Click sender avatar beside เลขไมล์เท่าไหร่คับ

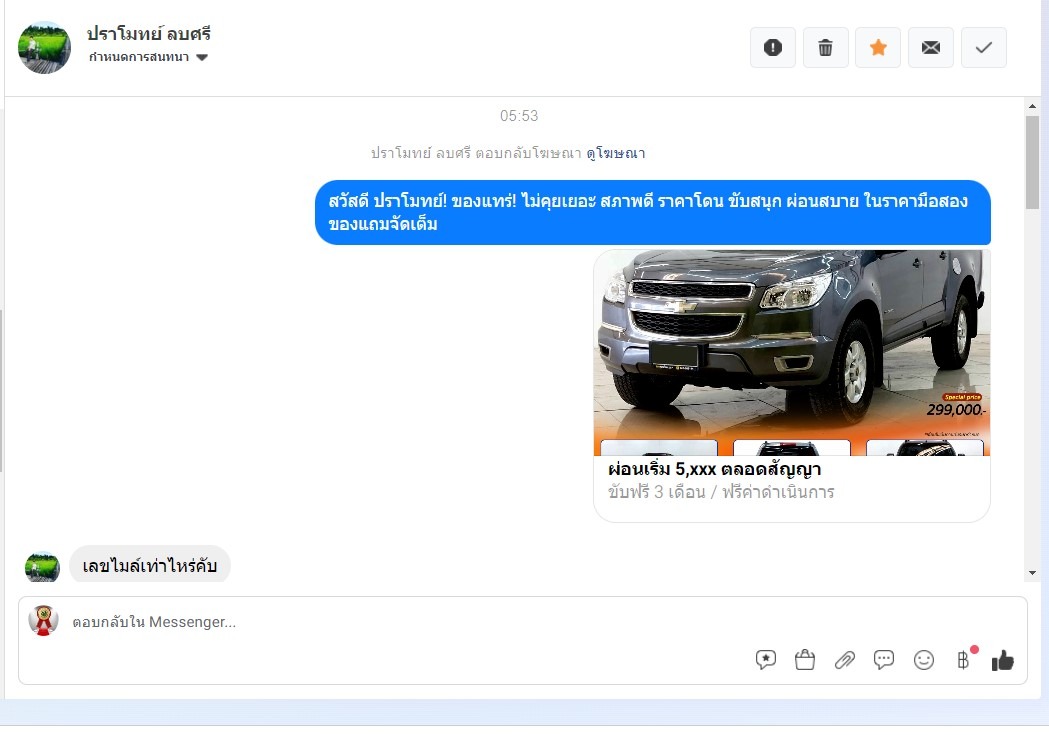click(x=42, y=567)
